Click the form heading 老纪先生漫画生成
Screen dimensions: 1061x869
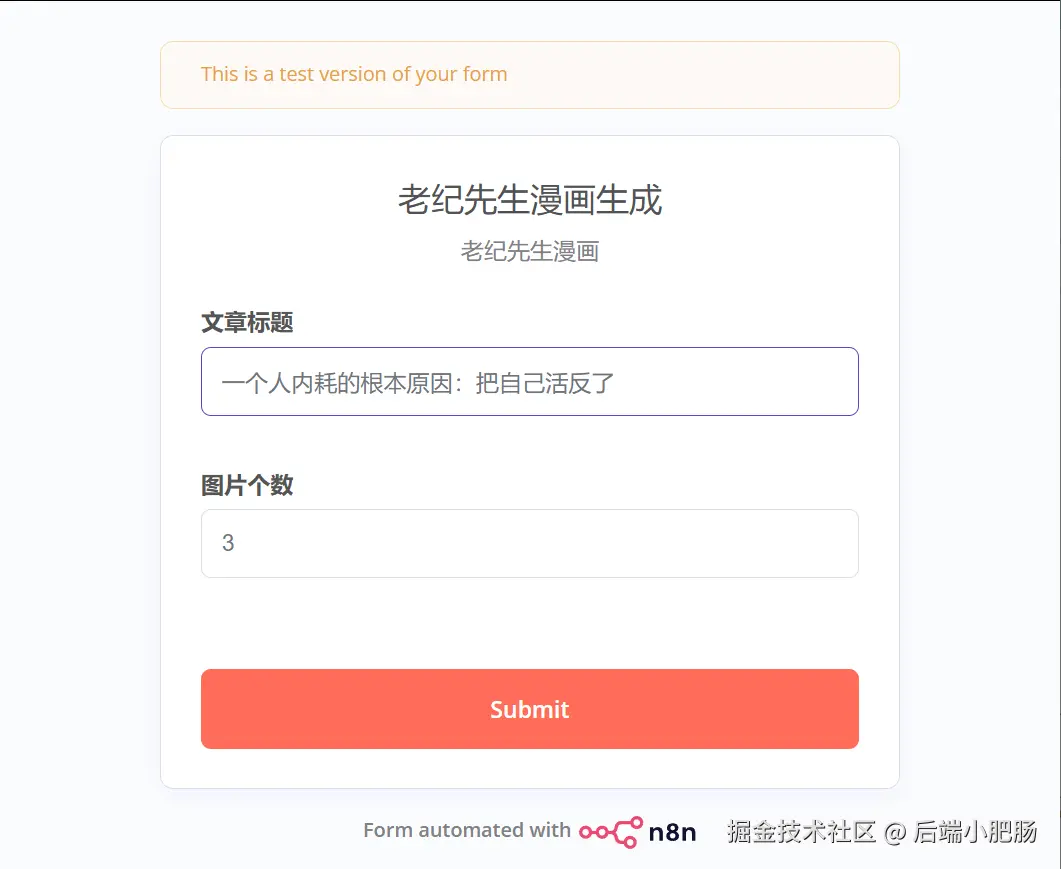tap(529, 200)
